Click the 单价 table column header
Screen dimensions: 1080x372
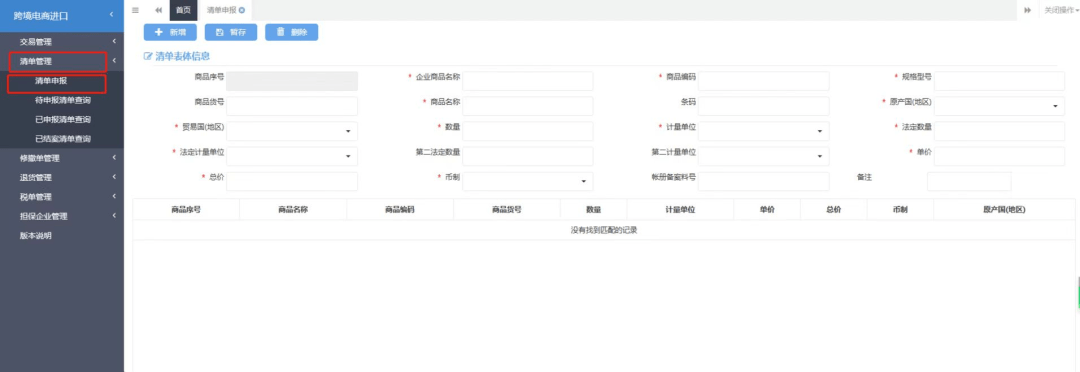tap(767, 209)
